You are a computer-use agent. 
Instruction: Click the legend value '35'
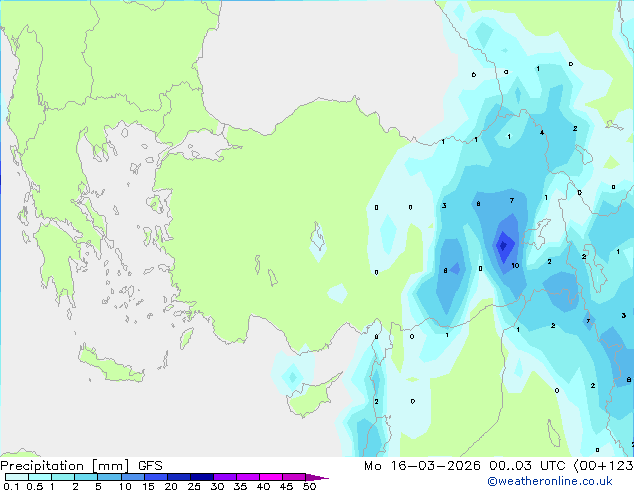coord(240,486)
